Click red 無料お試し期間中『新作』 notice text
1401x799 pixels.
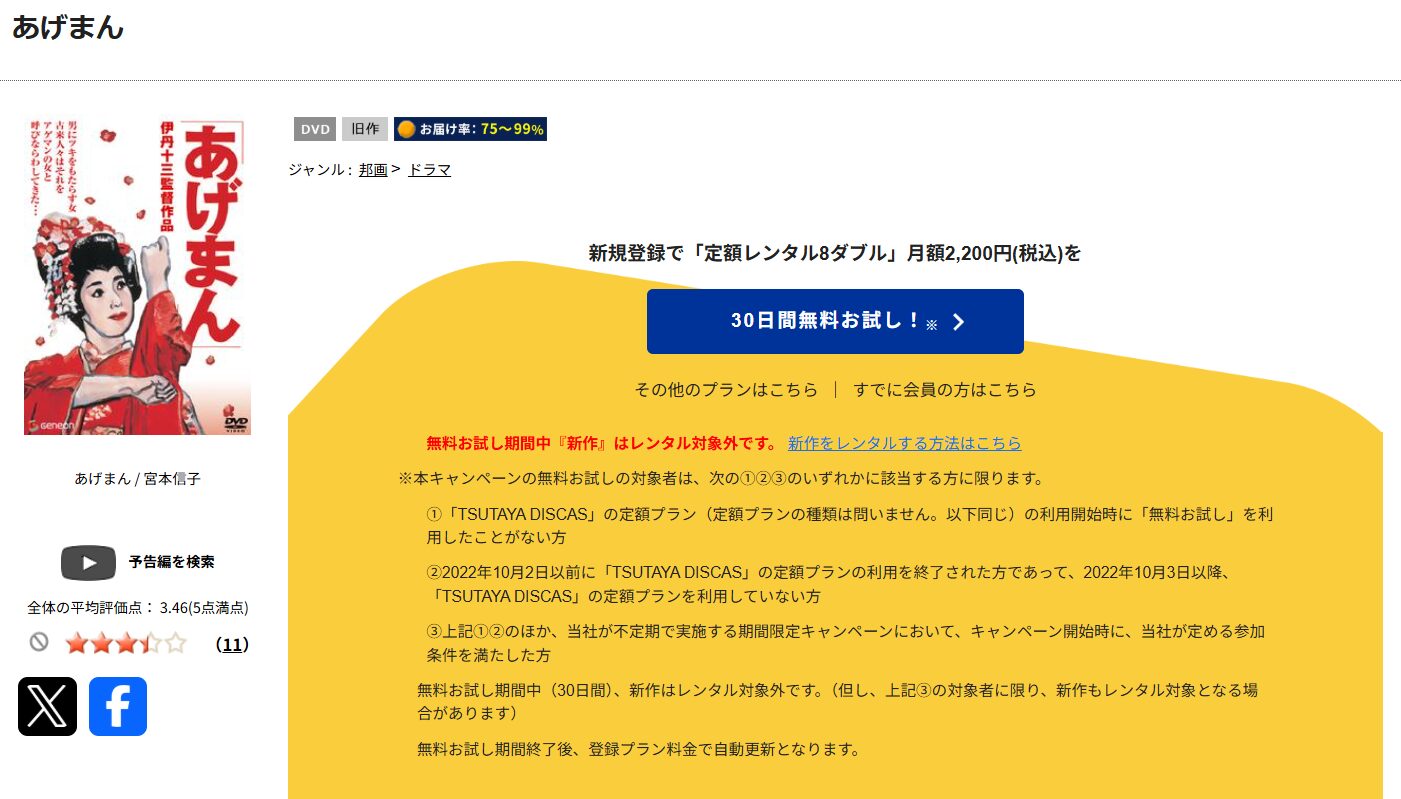pos(602,443)
